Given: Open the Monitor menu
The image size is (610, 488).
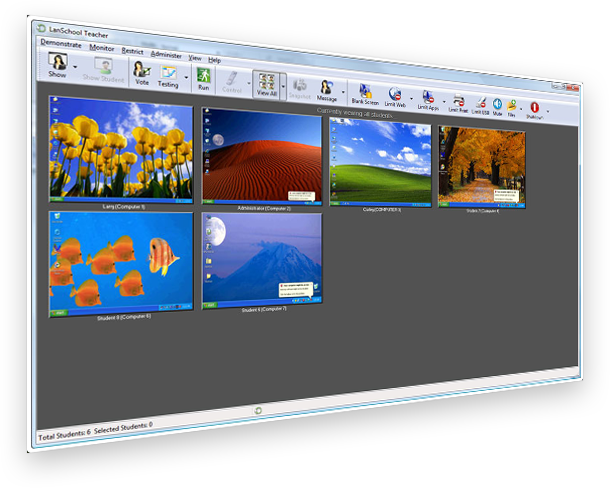Looking at the screenshot, I should point(102,48).
